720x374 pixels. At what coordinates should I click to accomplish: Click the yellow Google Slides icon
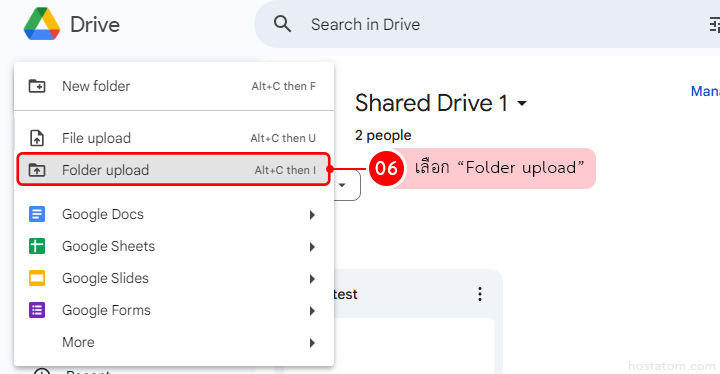(37, 278)
